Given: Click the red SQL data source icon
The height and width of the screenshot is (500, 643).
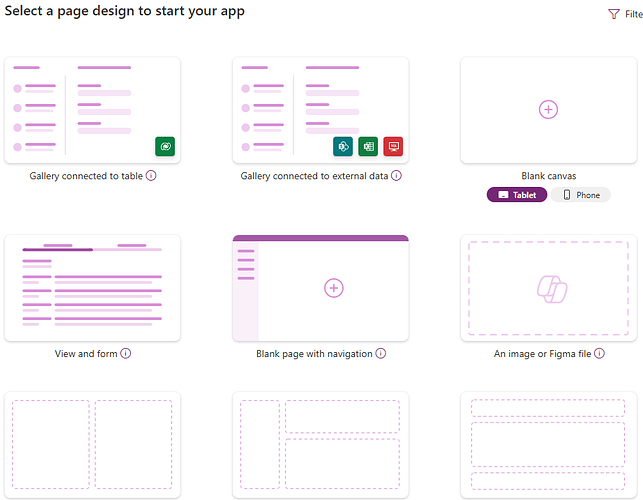Looking at the screenshot, I should click(x=393, y=146).
